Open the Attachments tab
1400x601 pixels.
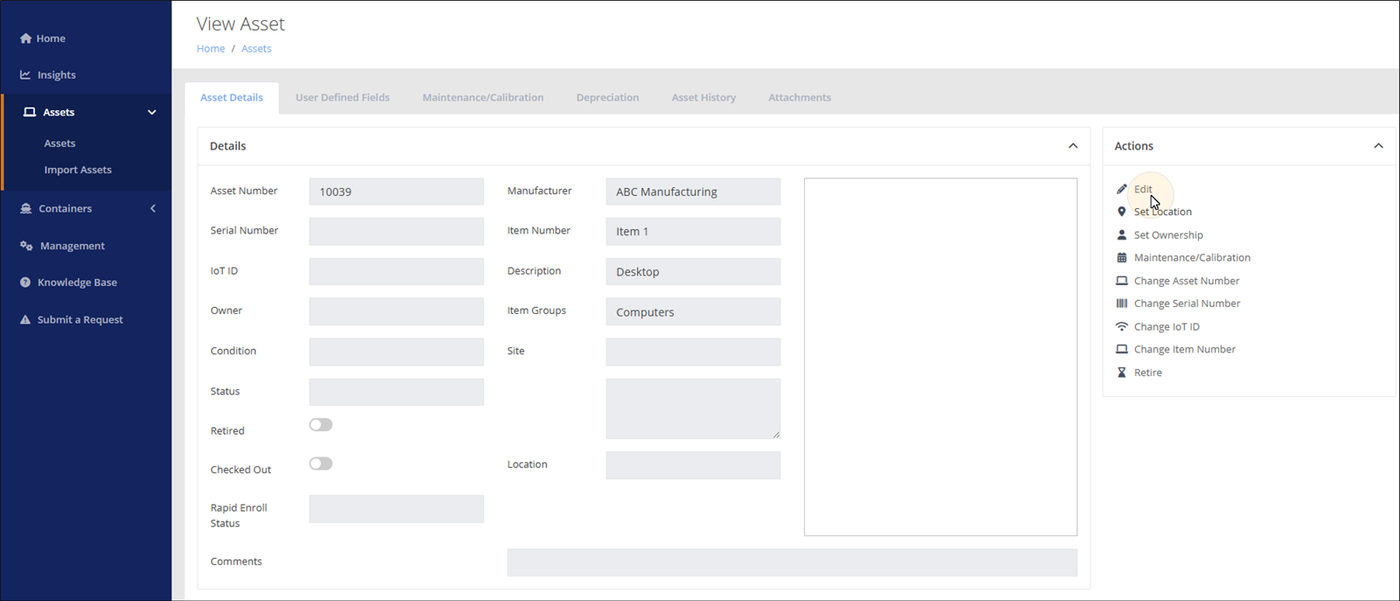coord(800,98)
